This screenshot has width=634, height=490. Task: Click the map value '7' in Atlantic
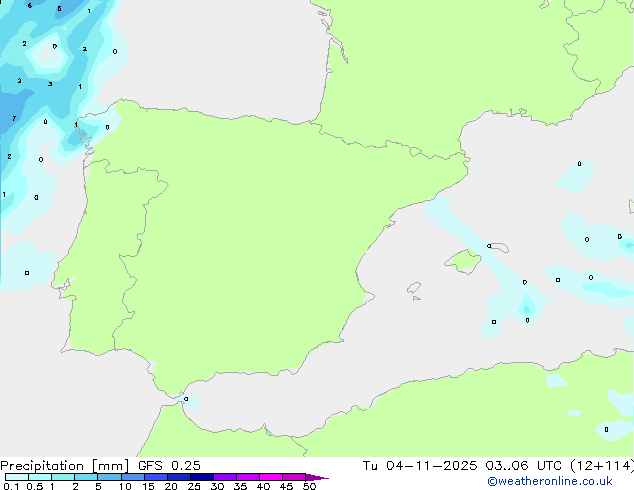pos(14,118)
